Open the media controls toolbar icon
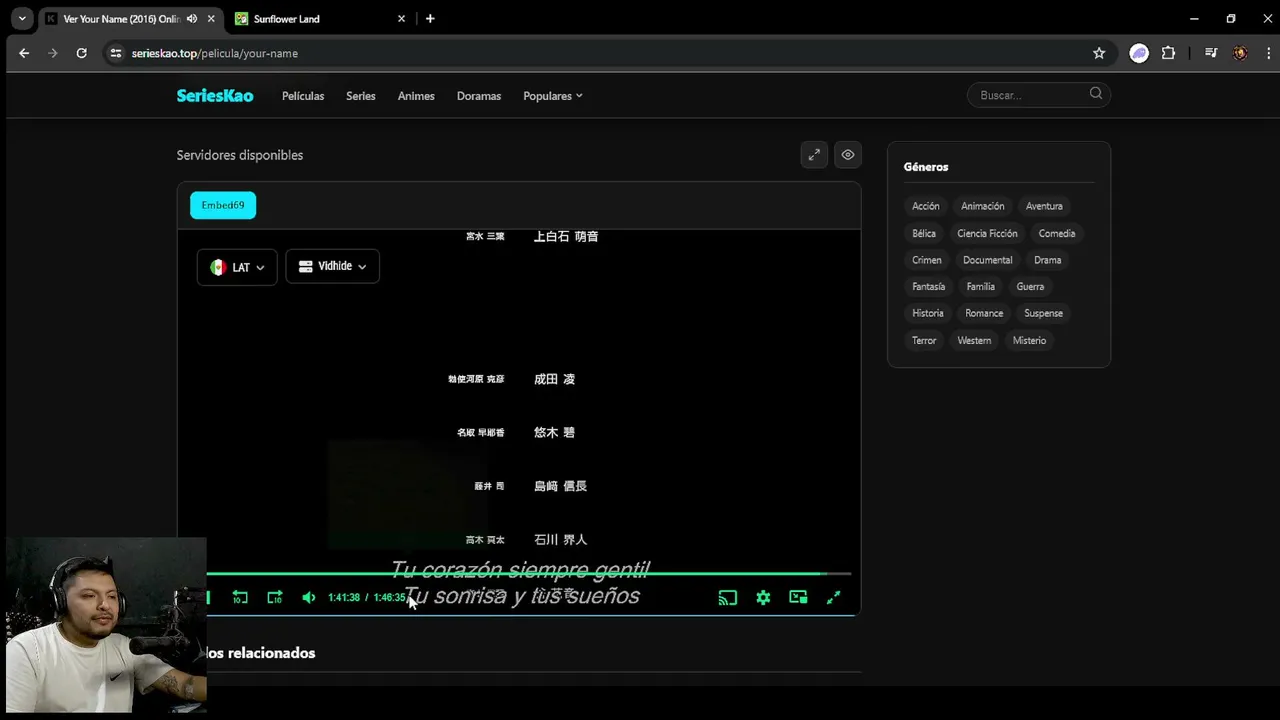 coord(1211,53)
